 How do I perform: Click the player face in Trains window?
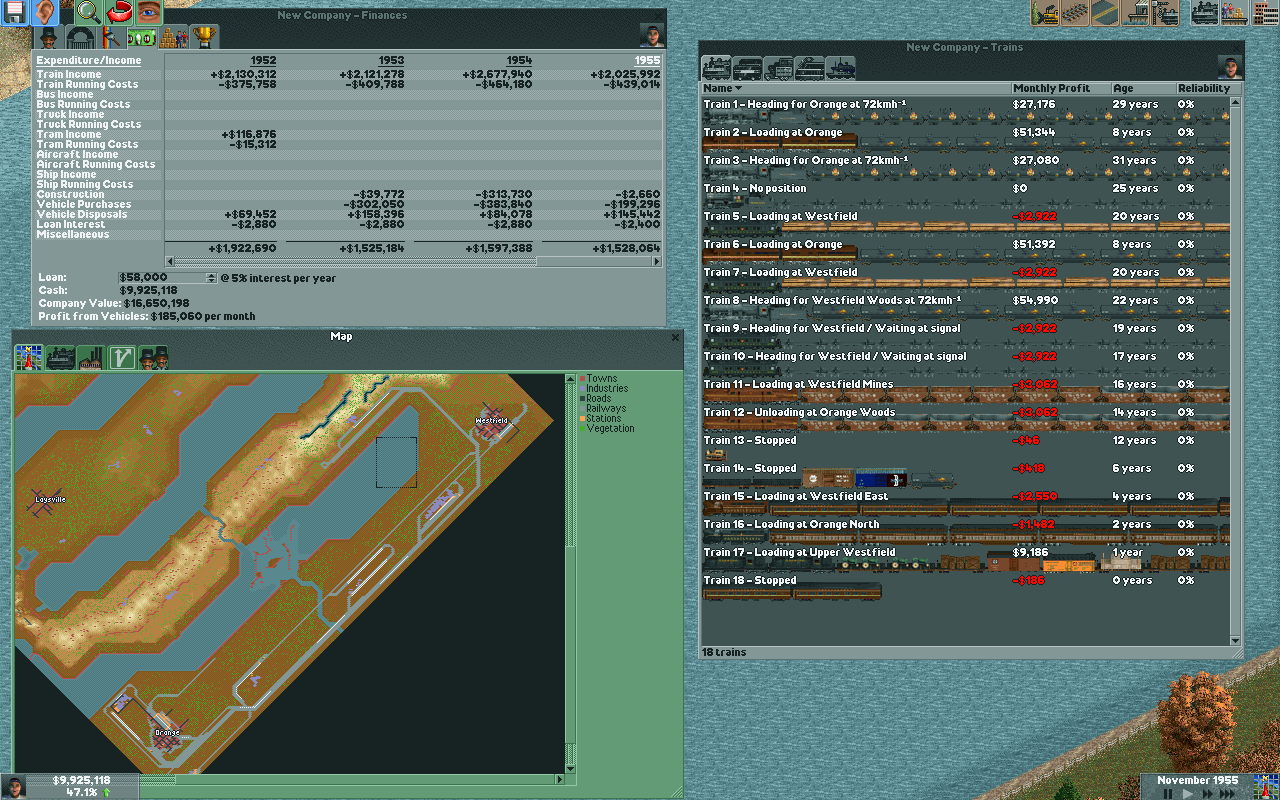[1230, 68]
